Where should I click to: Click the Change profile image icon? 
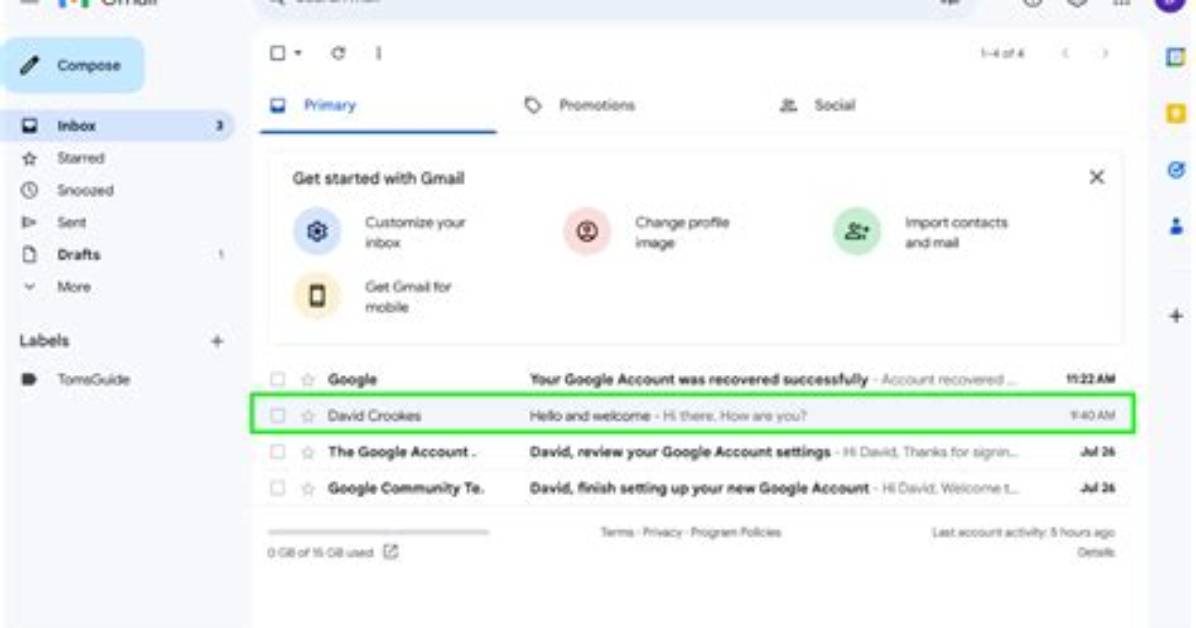tap(587, 231)
